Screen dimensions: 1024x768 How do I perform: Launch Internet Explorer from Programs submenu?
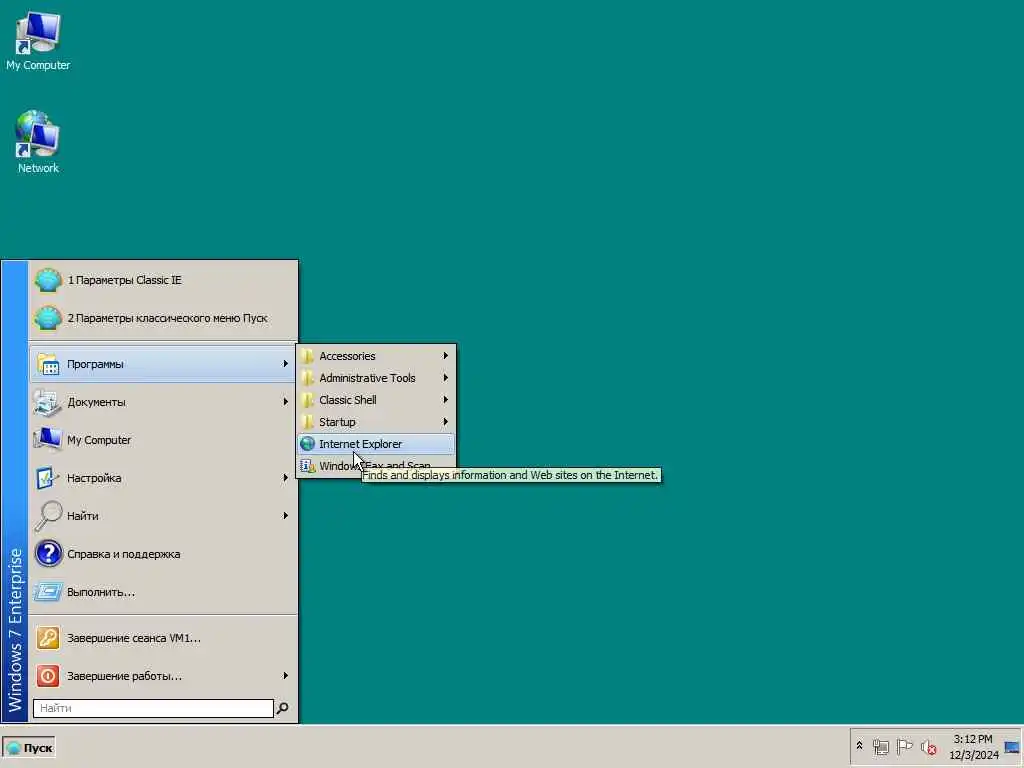[x=376, y=444]
